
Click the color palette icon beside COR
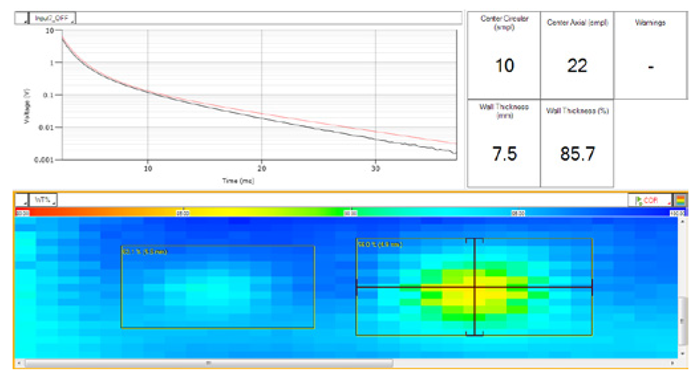click(x=680, y=200)
